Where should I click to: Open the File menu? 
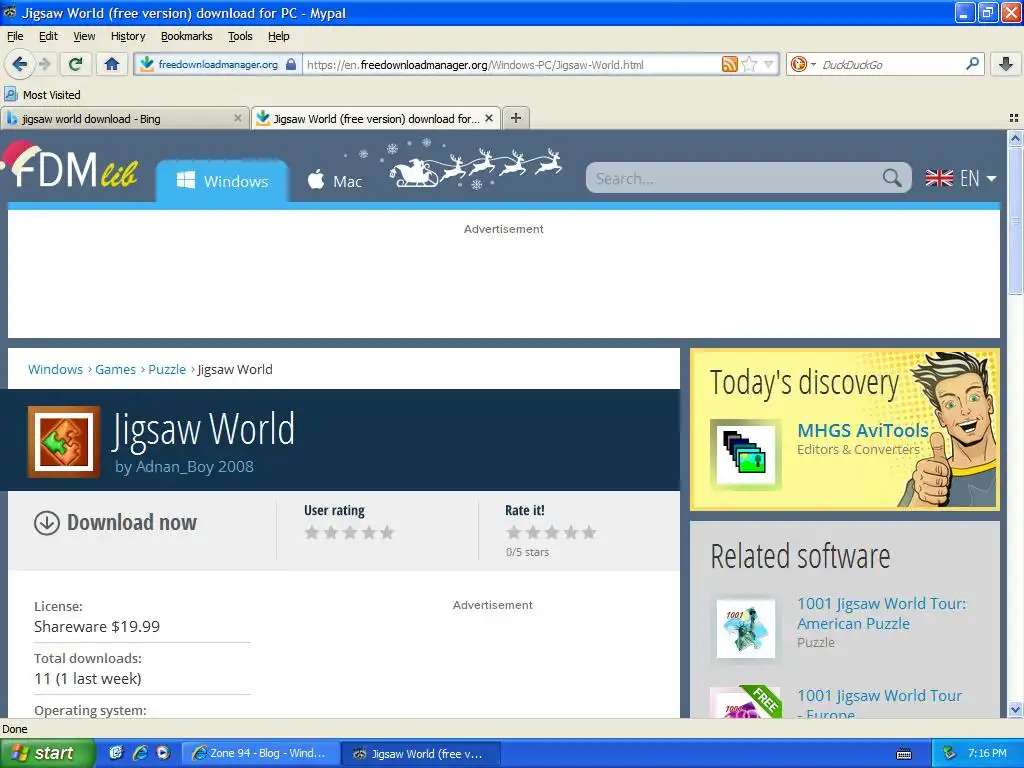[14, 36]
